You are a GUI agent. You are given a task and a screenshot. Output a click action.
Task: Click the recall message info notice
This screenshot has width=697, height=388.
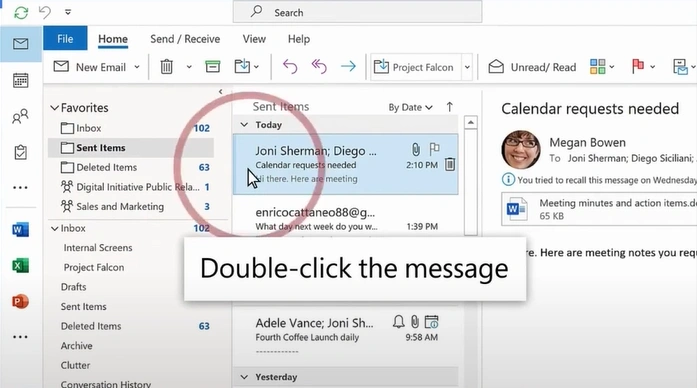pos(599,180)
